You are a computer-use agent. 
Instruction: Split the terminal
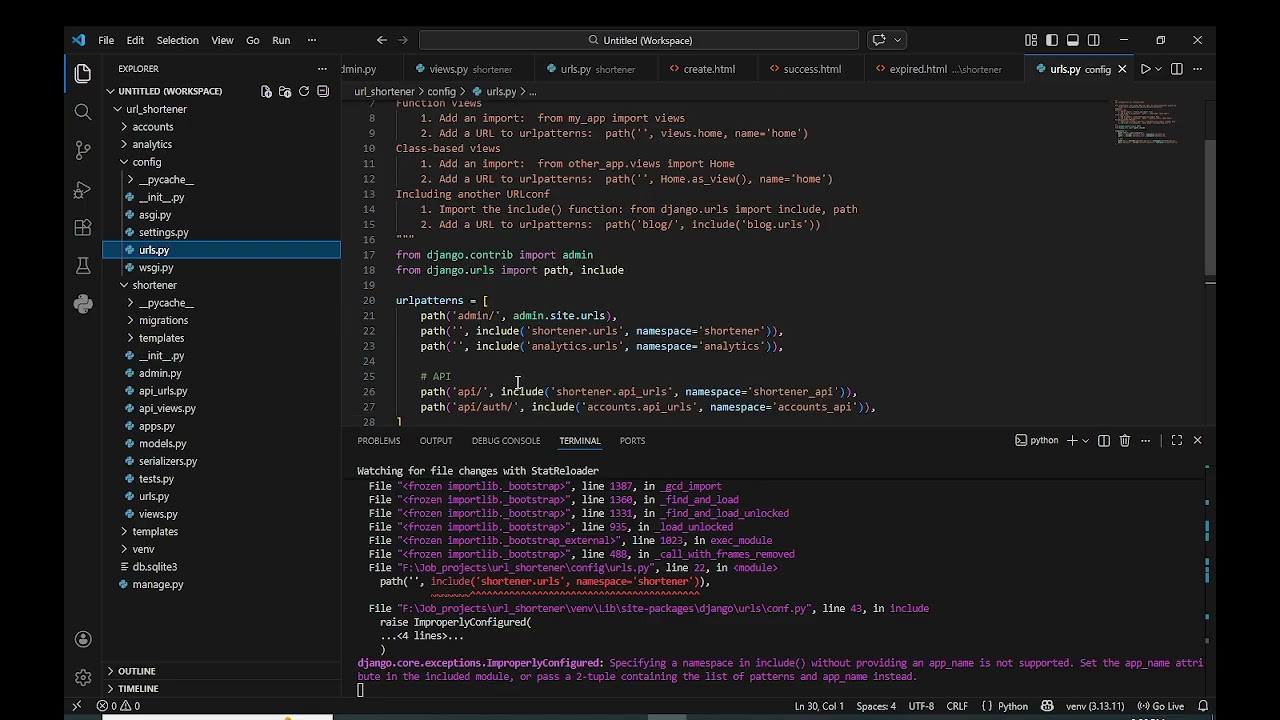[1104, 440]
